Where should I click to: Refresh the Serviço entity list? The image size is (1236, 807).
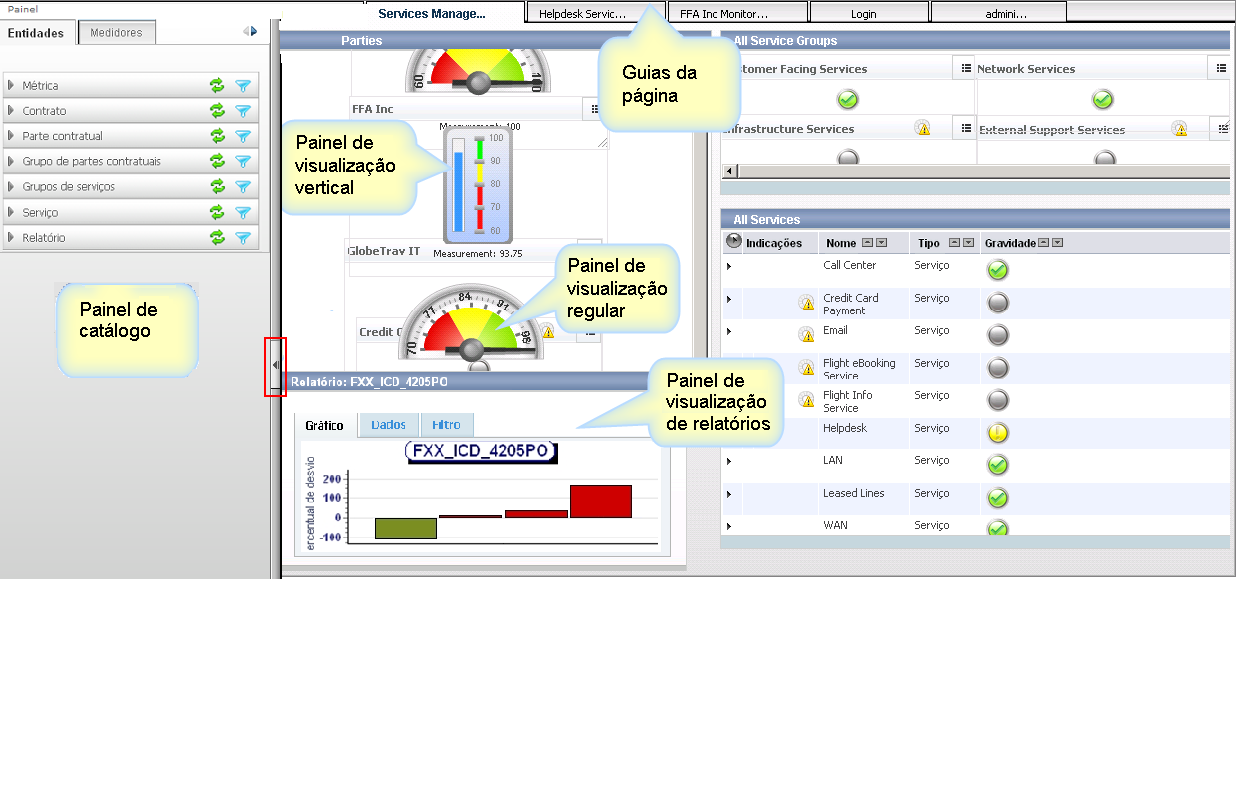tap(217, 212)
